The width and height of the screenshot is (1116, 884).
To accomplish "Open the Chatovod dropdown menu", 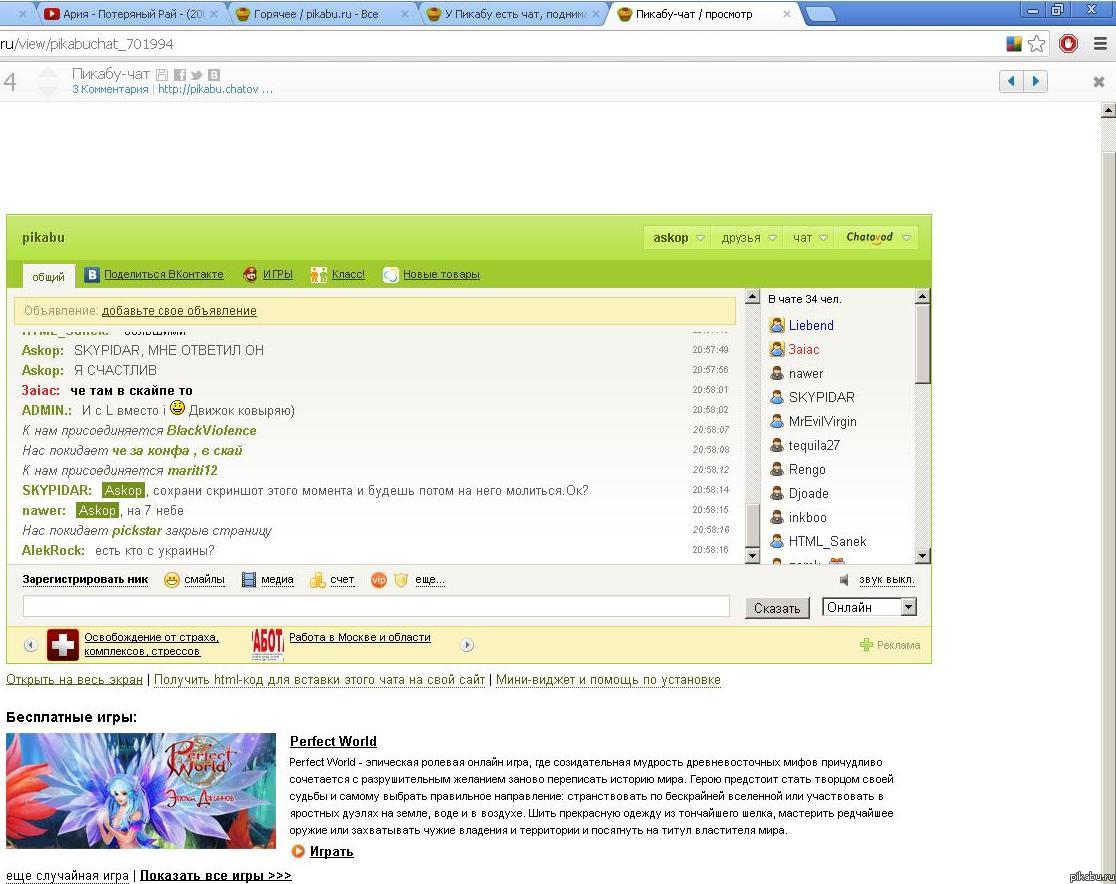I will 878,238.
